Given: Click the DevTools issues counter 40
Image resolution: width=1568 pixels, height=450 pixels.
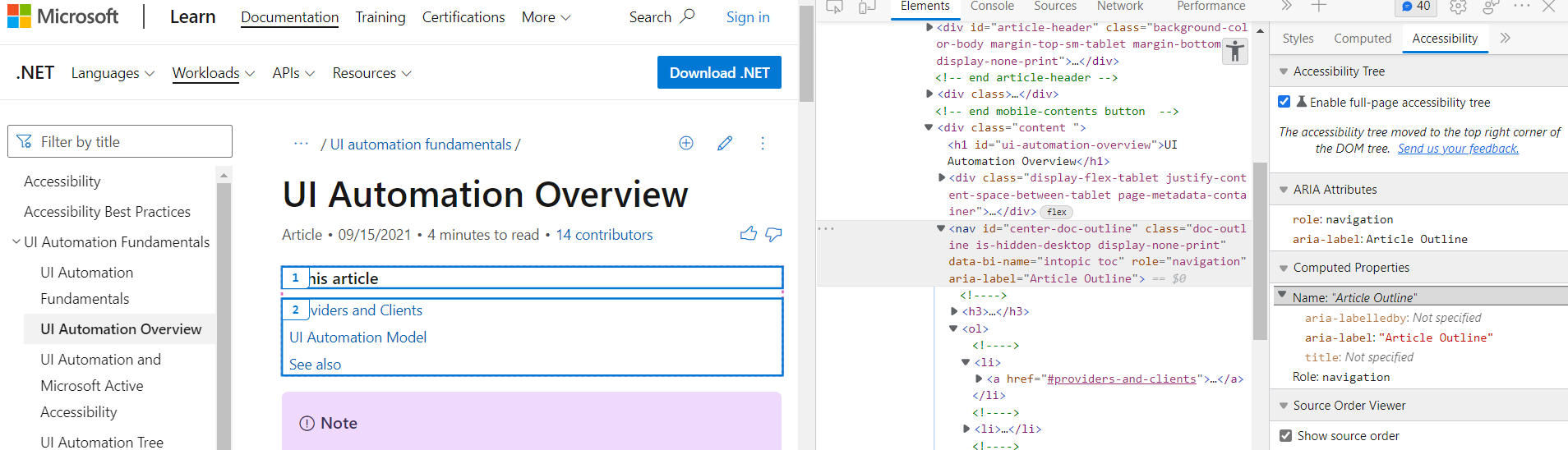Looking at the screenshot, I should click(1415, 7).
